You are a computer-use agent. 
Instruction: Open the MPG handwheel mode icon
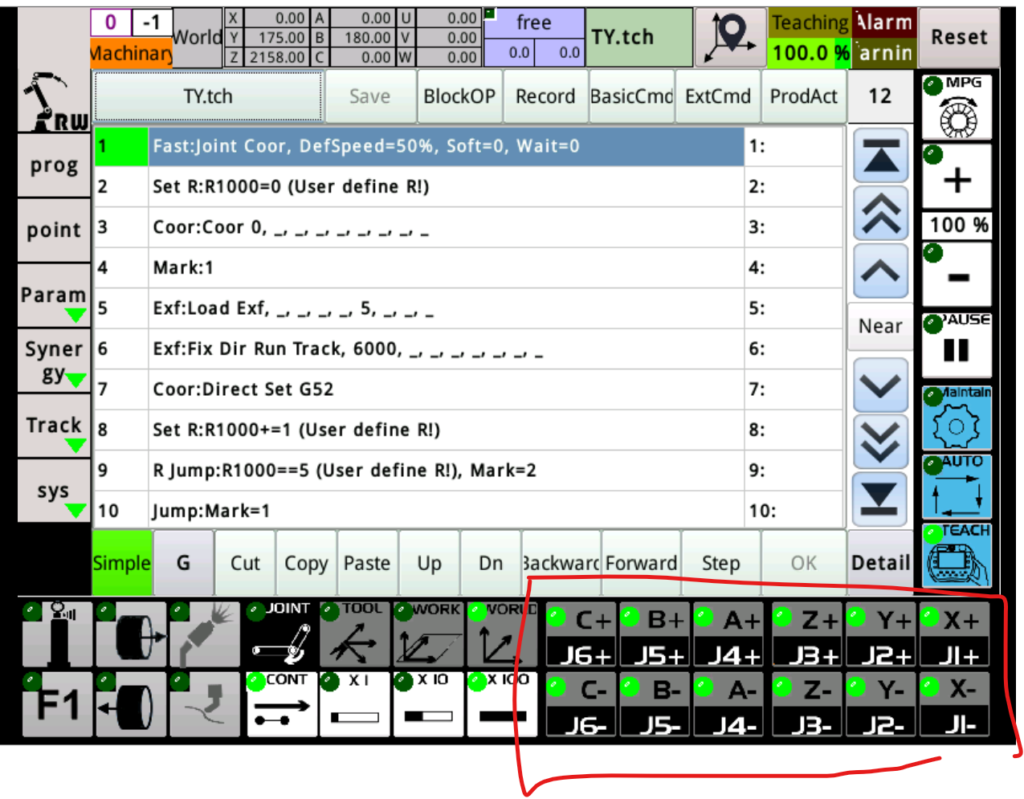pyautogui.click(x=957, y=107)
